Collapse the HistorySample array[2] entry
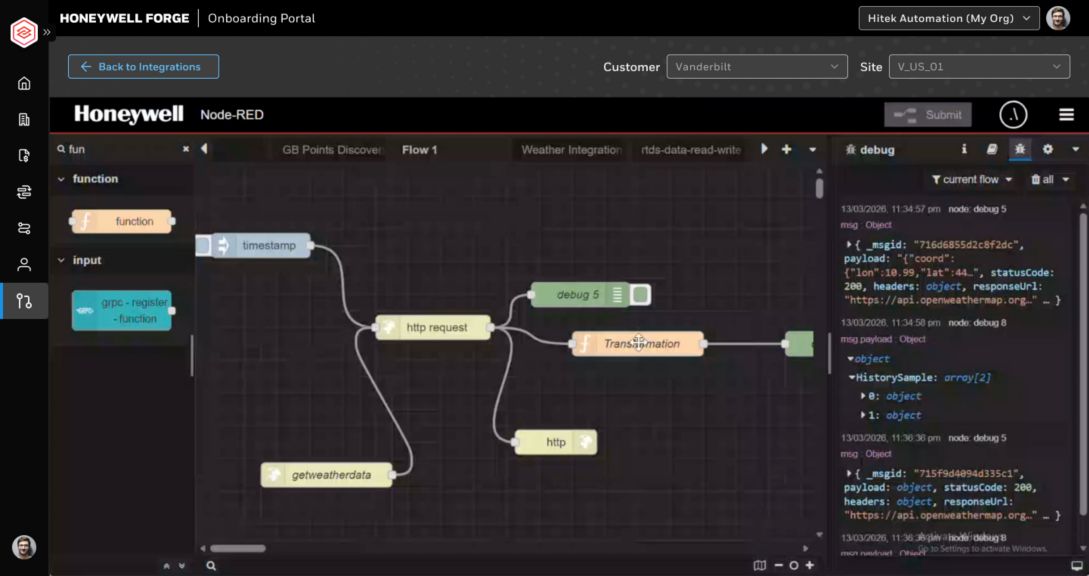This screenshot has height=576, width=1089. [852, 378]
